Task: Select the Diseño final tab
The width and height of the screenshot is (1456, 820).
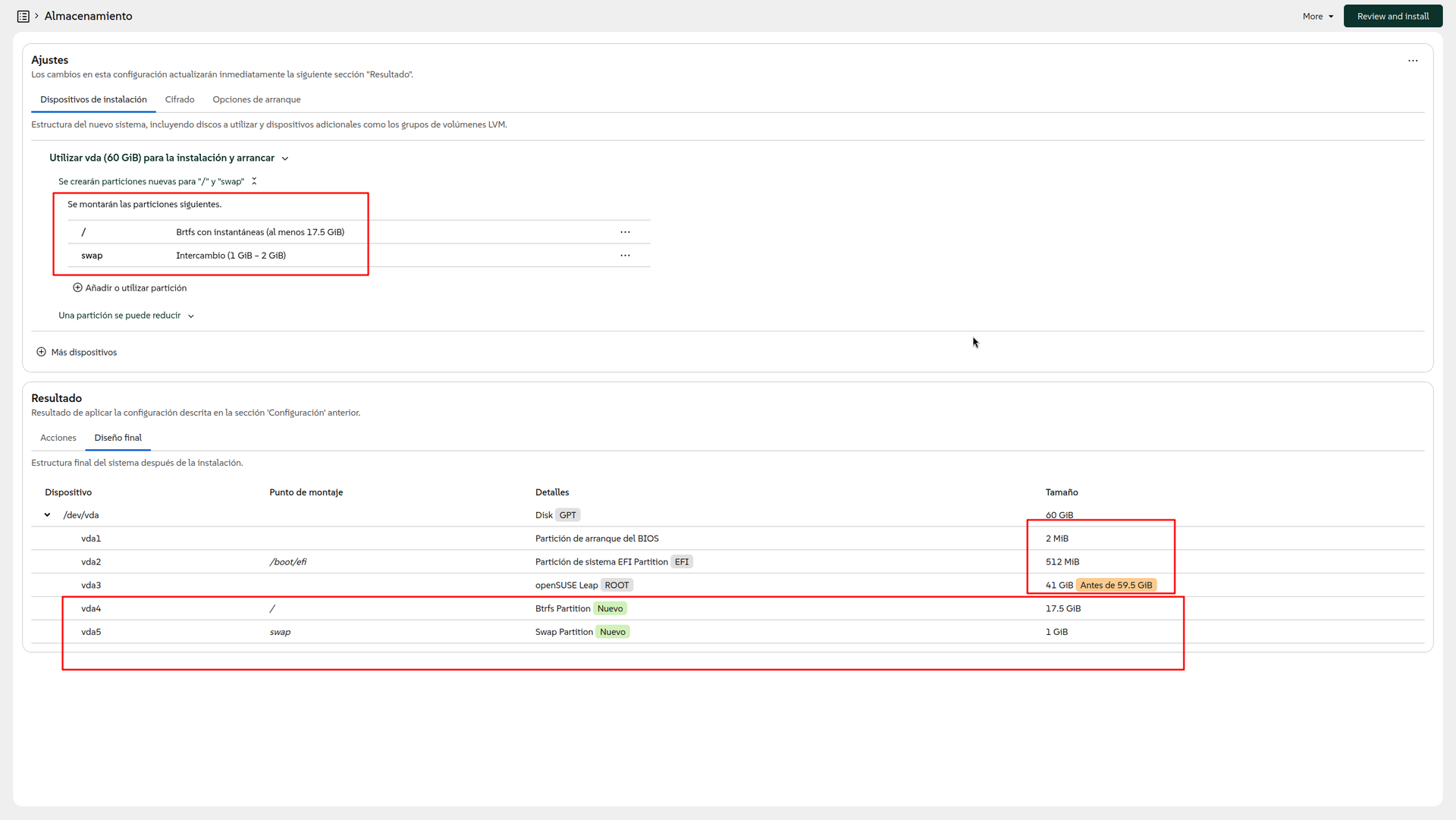Action: pos(118,438)
